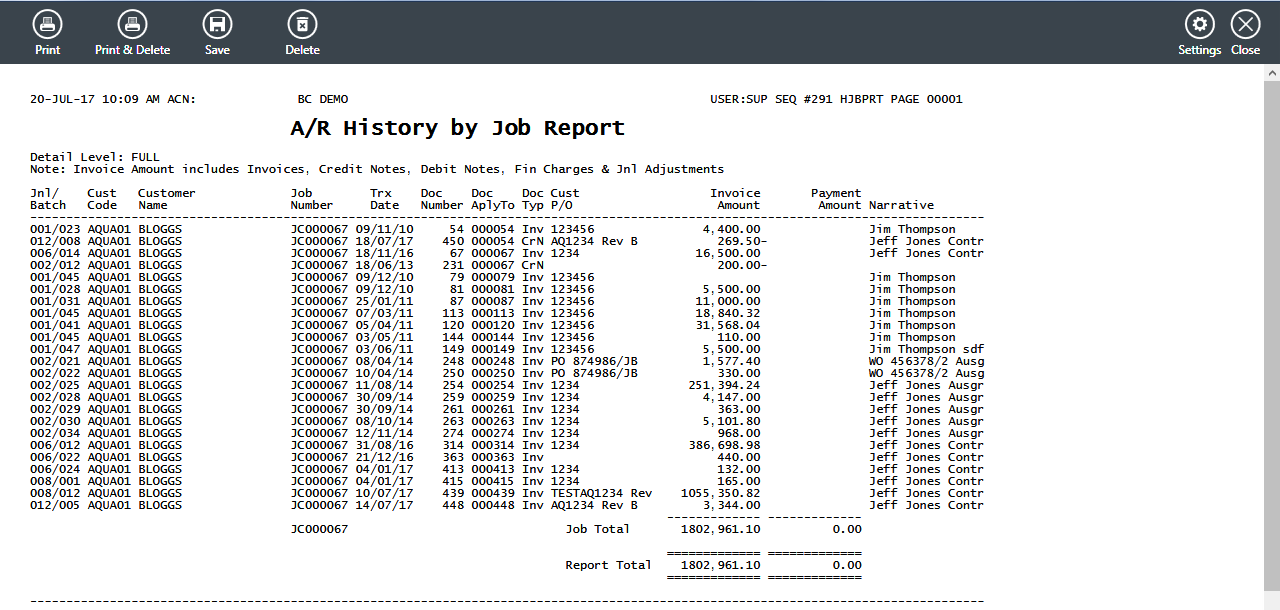
Task: Click the narrative "Jim Thompson sdf"
Action: (927, 349)
